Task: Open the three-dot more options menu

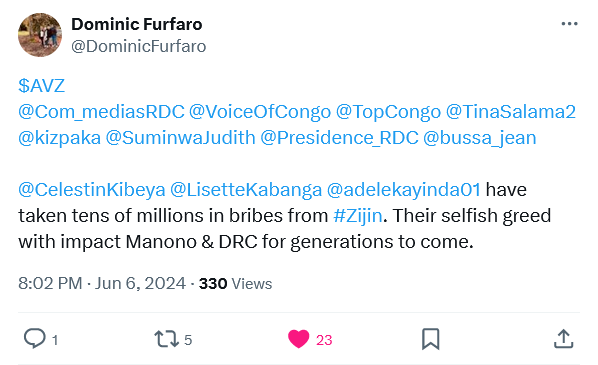Action: (x=569, y=24)
